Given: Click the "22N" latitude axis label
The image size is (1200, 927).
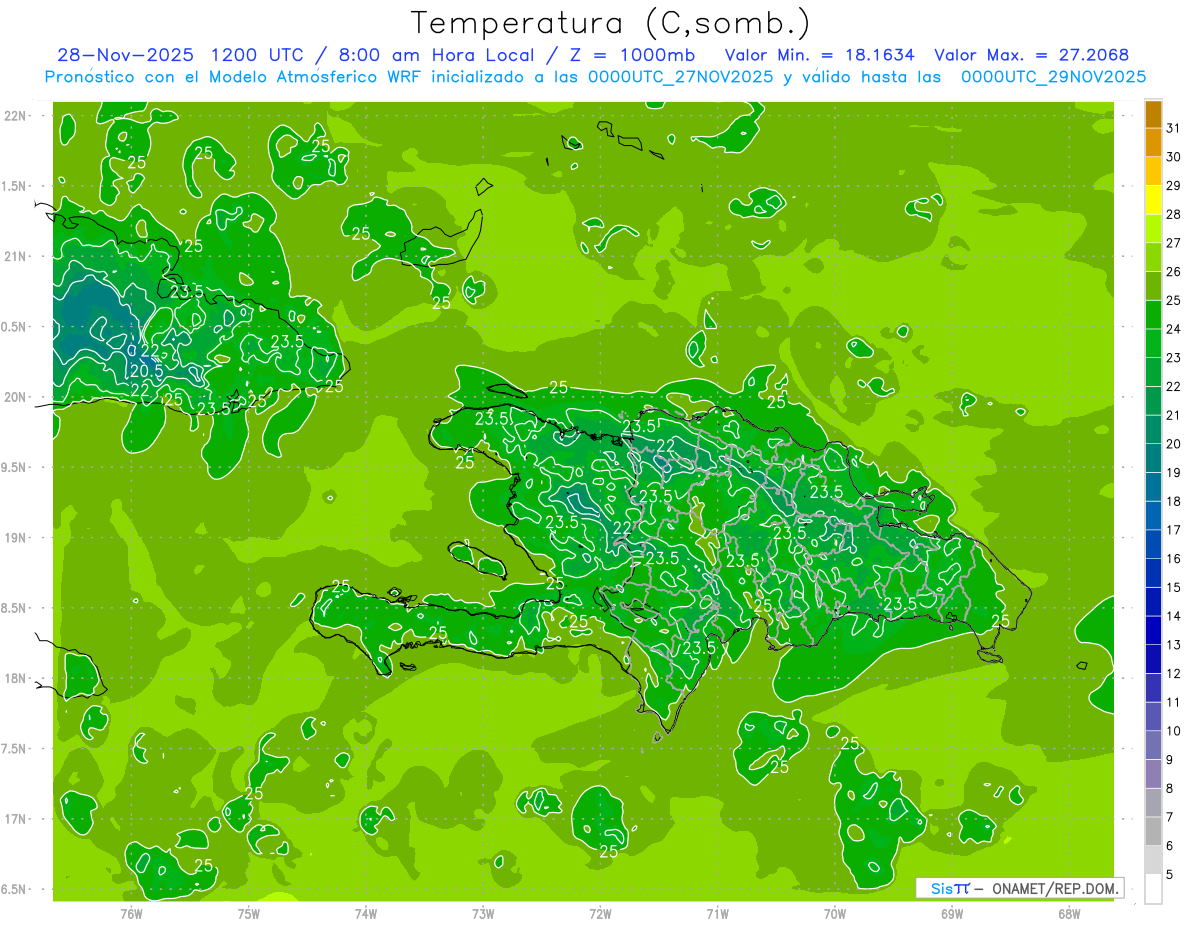Looking at the screenshot, I should 15,116.
